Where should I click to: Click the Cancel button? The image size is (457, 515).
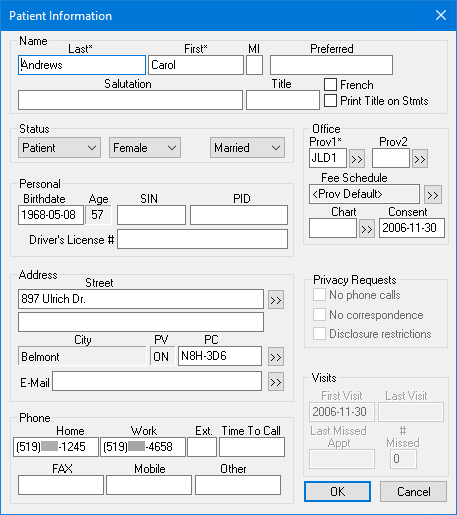click(413, 491)
